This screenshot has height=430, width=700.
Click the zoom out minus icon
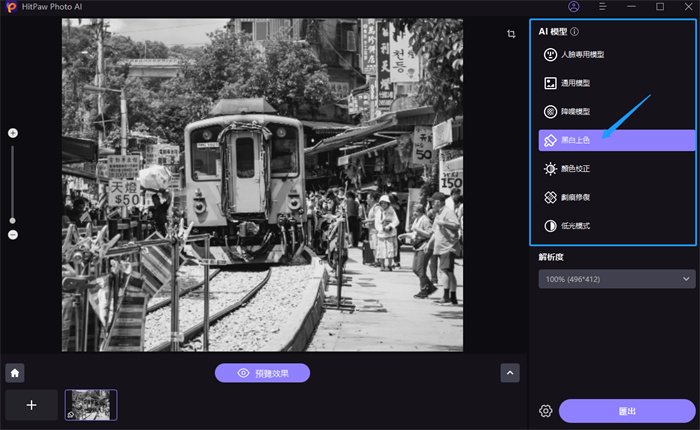coord(13,234)
